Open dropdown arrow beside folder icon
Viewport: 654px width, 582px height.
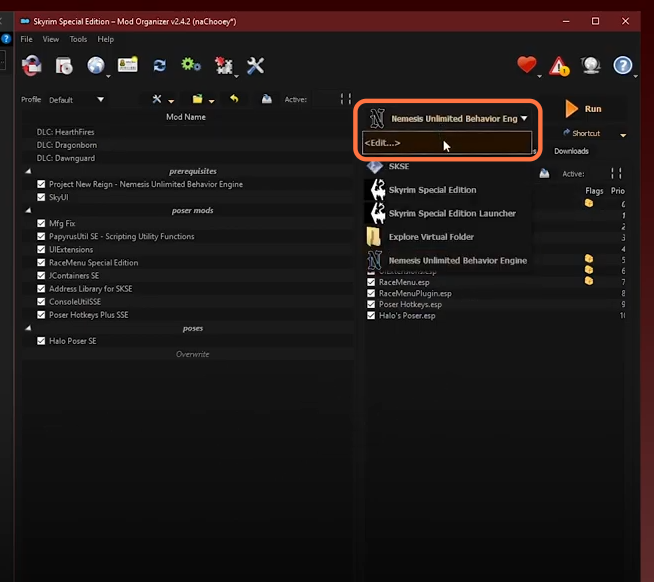click(x=211, y=101)
